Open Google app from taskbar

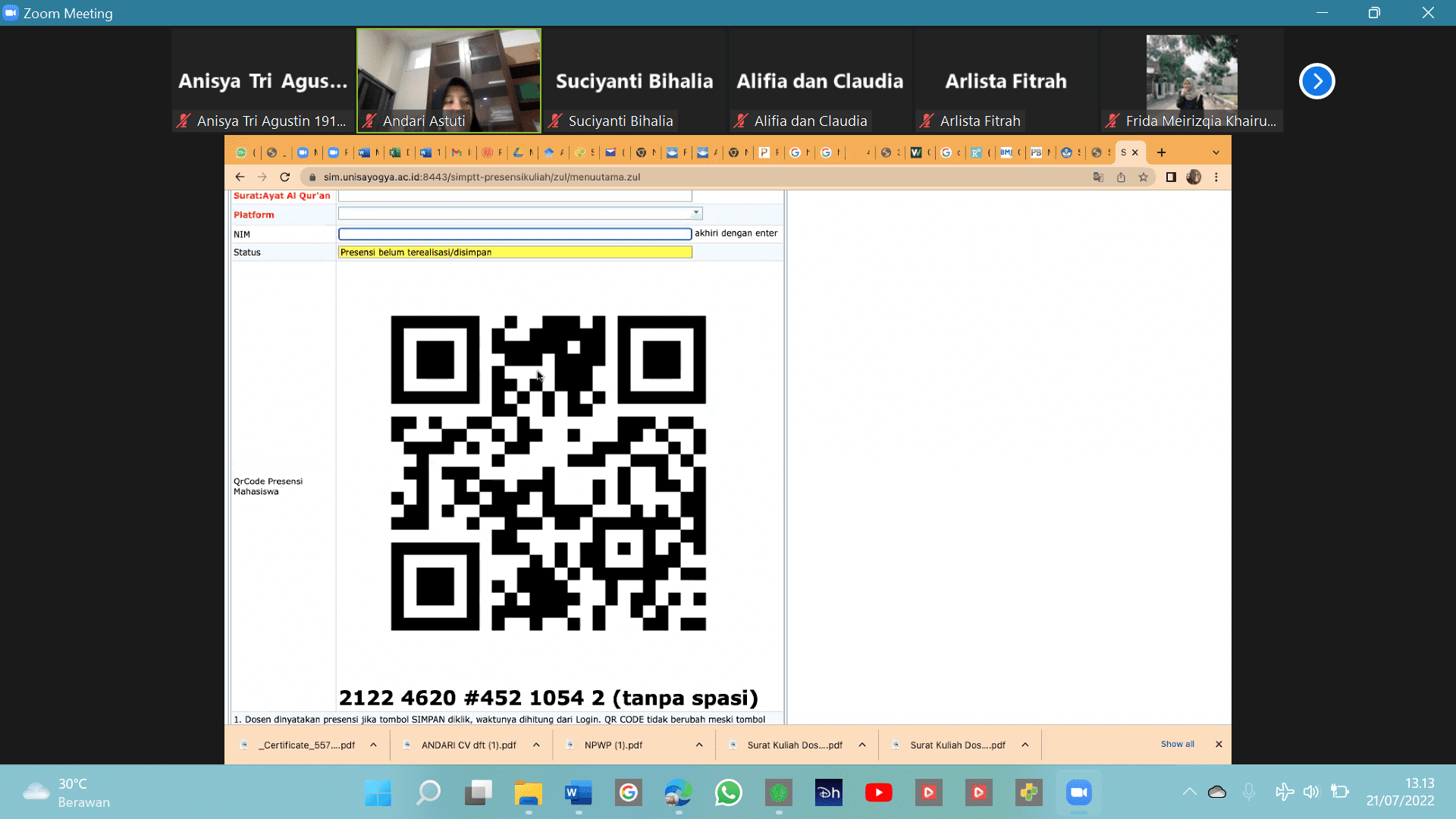point(628,792)
